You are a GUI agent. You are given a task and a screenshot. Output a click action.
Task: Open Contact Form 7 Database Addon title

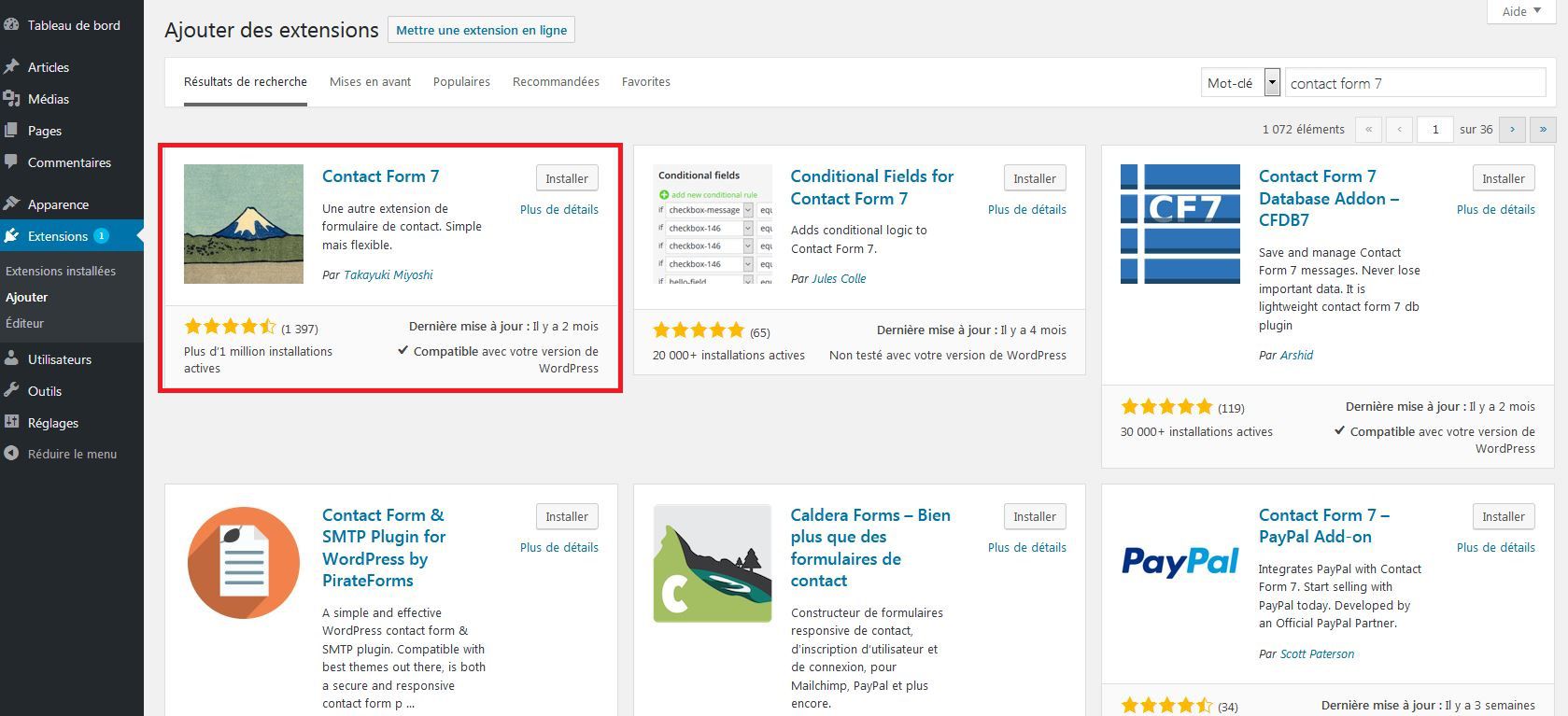(1329, 198)
